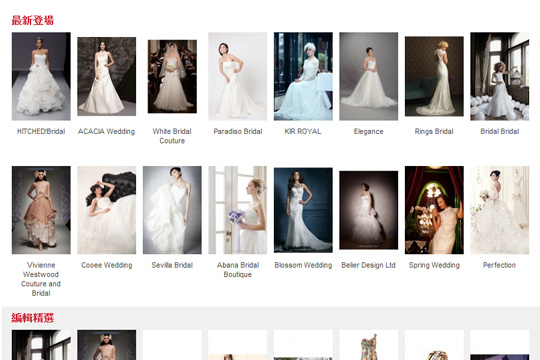Click Vivienne Westwood Couture and Bridal link

point(41,279)
